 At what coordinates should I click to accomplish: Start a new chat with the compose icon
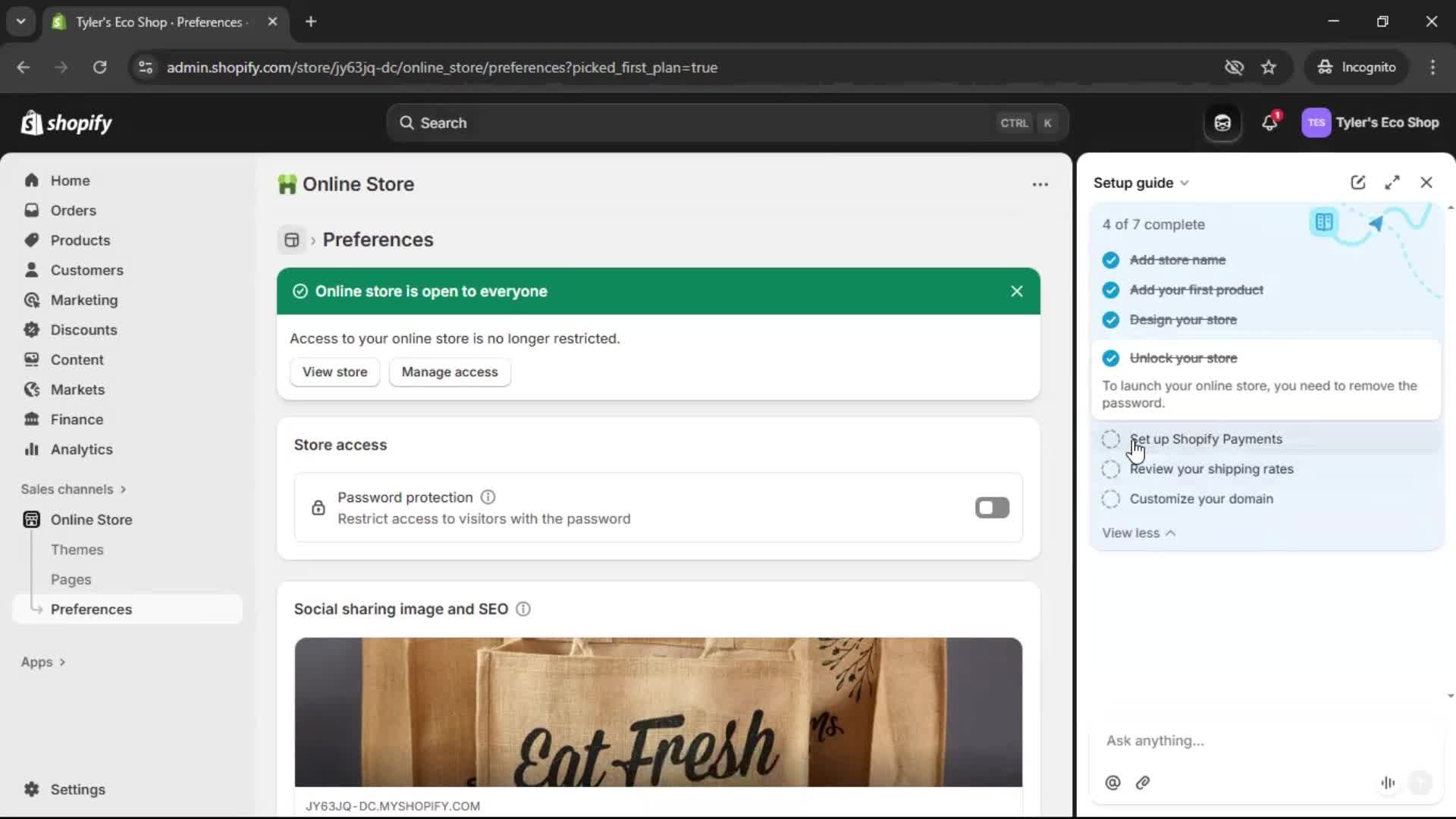coord(1357,182)
